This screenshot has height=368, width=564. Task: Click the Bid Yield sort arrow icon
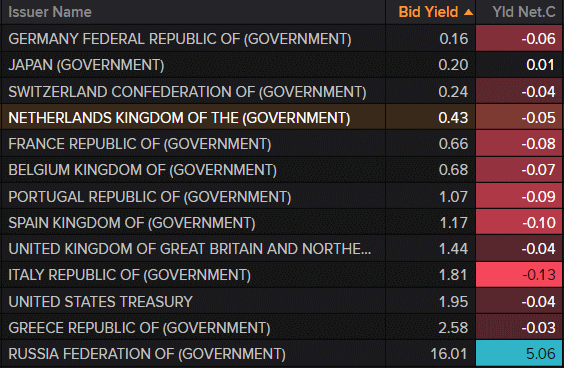tap(468, 13)
